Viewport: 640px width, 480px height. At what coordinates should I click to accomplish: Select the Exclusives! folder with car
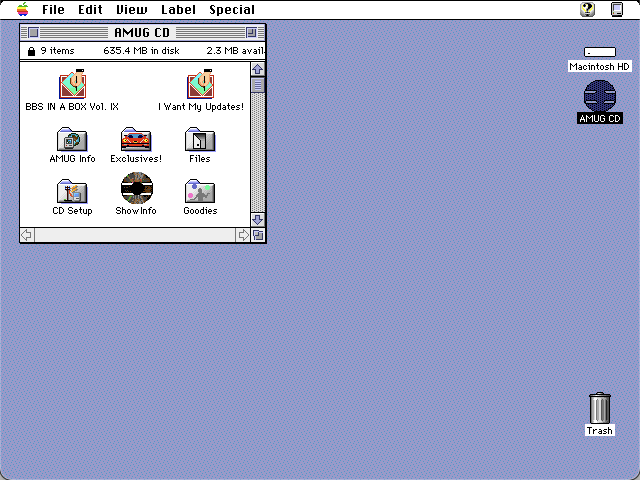coord(136,140)
